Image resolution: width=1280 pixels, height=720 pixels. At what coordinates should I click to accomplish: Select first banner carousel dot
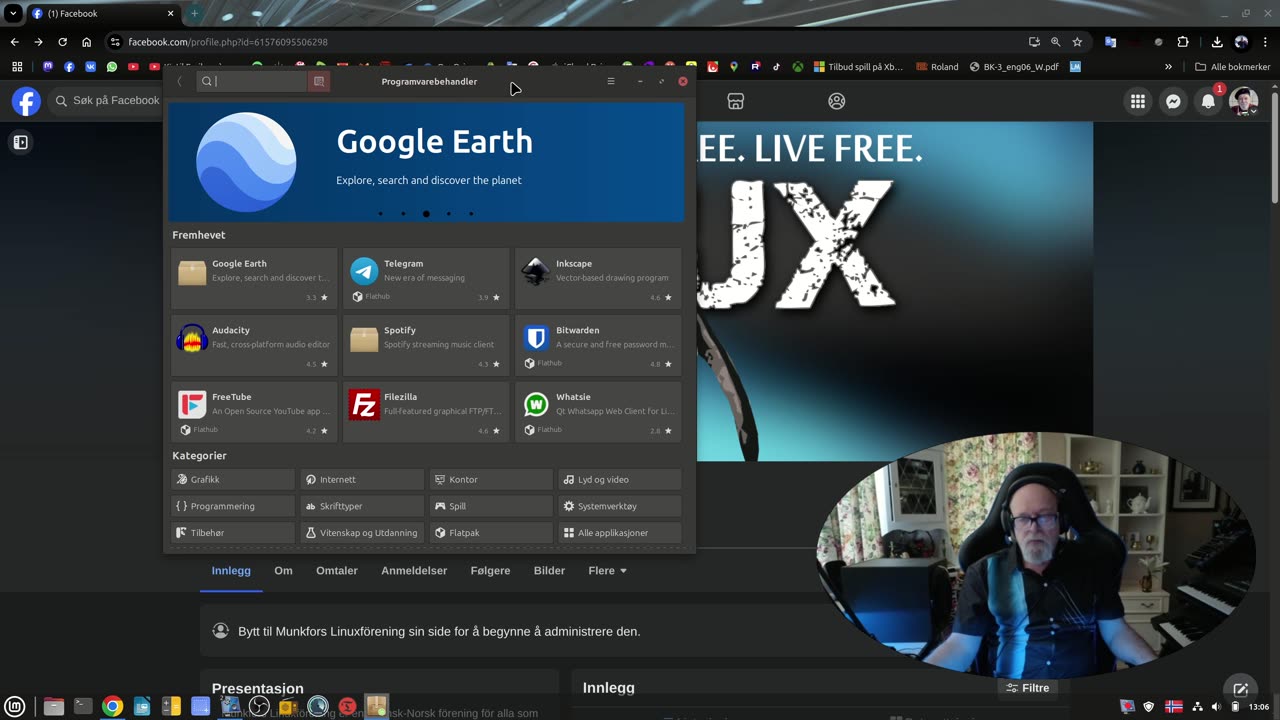(380, 213)
